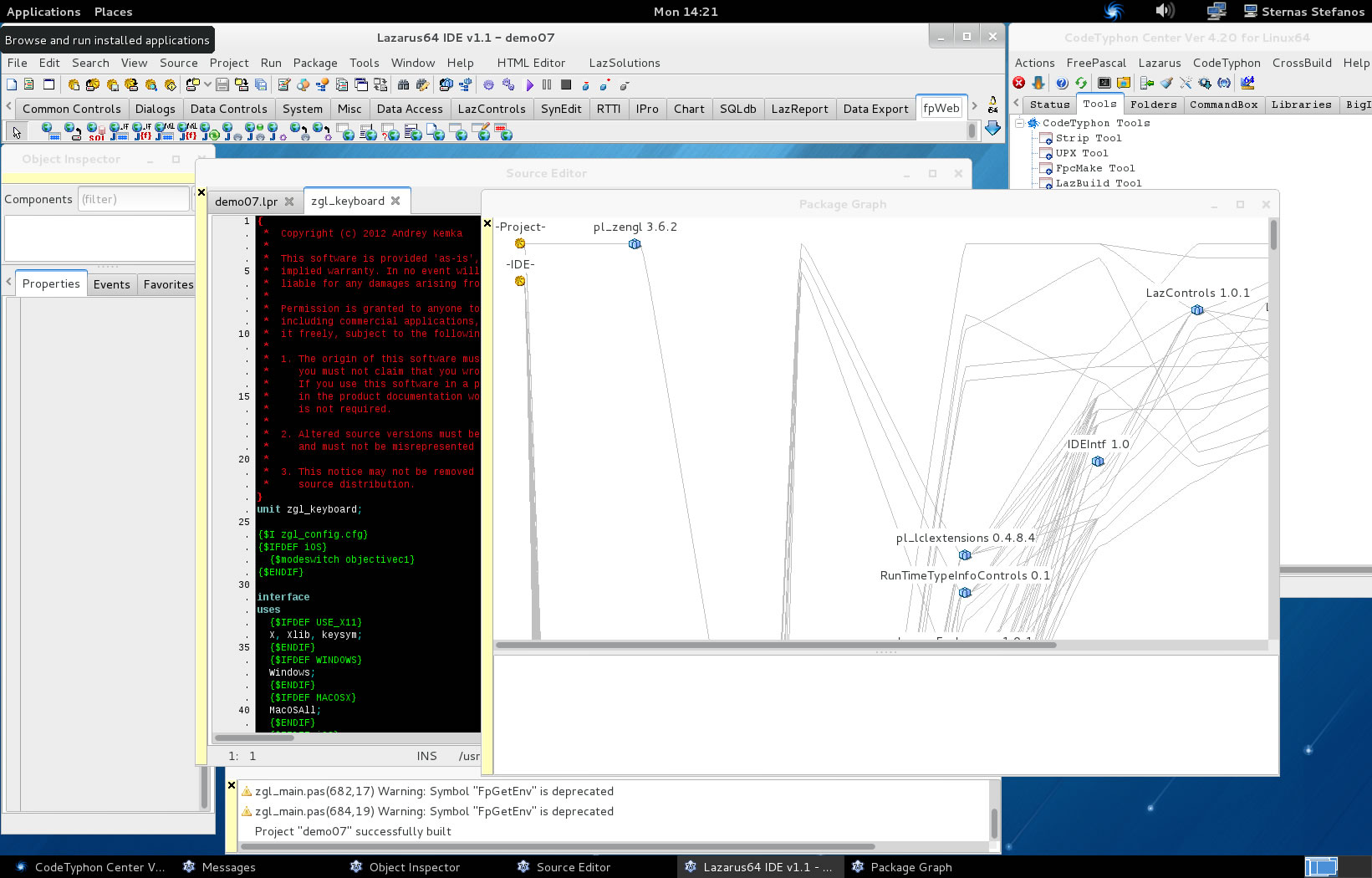Click the network monitors icon in top panel
1372x878 pixels.
(x=1216, y=11)
